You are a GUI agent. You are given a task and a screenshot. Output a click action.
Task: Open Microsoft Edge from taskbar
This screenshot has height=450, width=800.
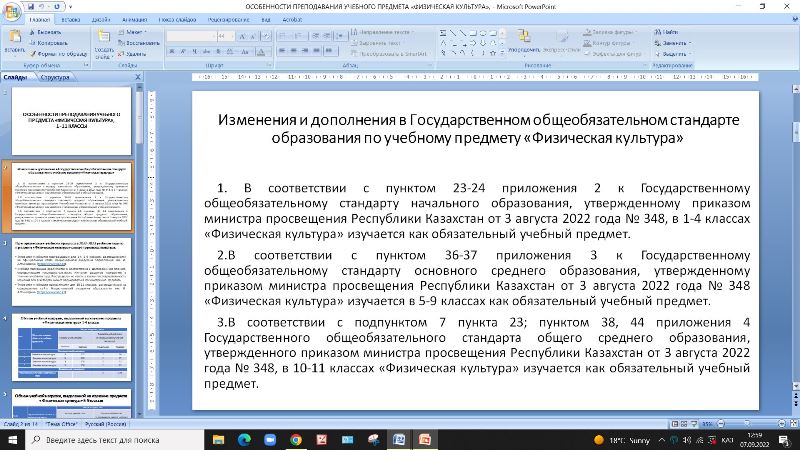pyautogui.click(x=244, y=439)
